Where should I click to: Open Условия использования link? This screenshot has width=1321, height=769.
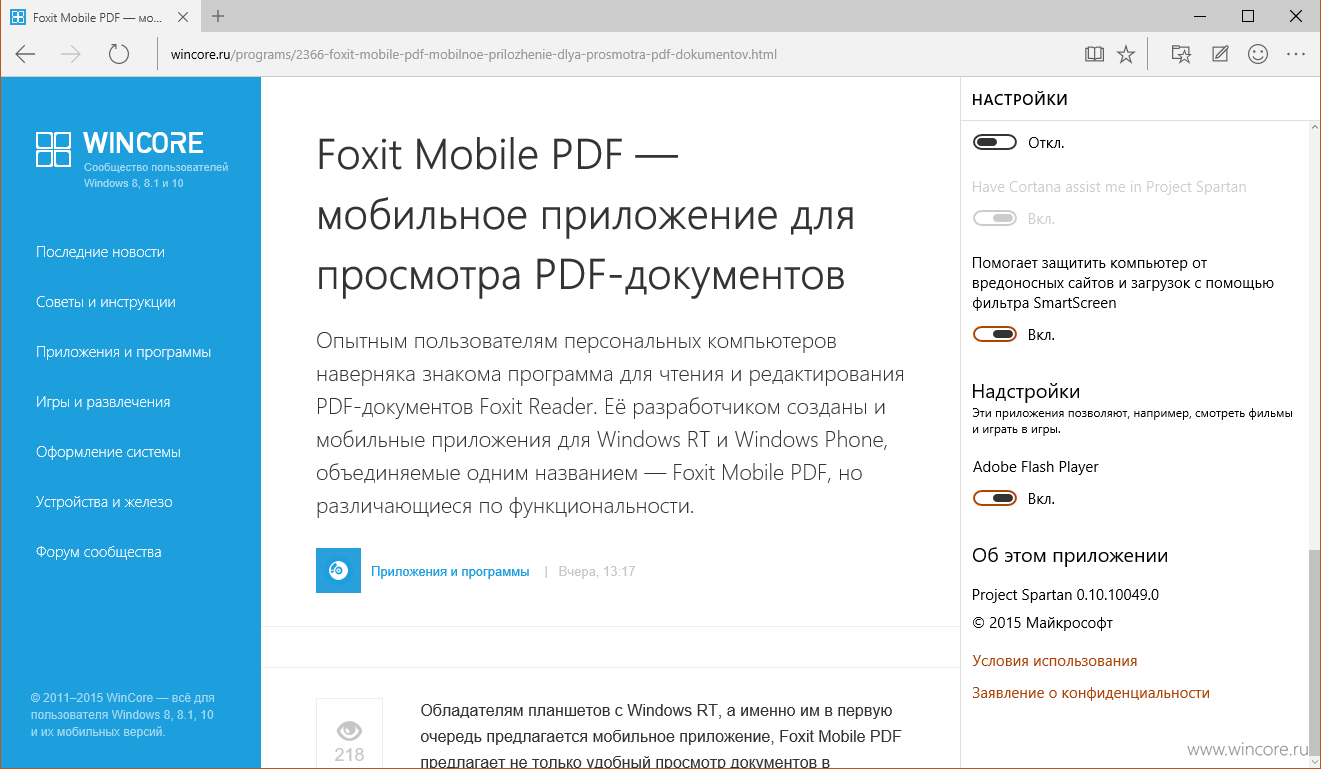point(1054,661)
